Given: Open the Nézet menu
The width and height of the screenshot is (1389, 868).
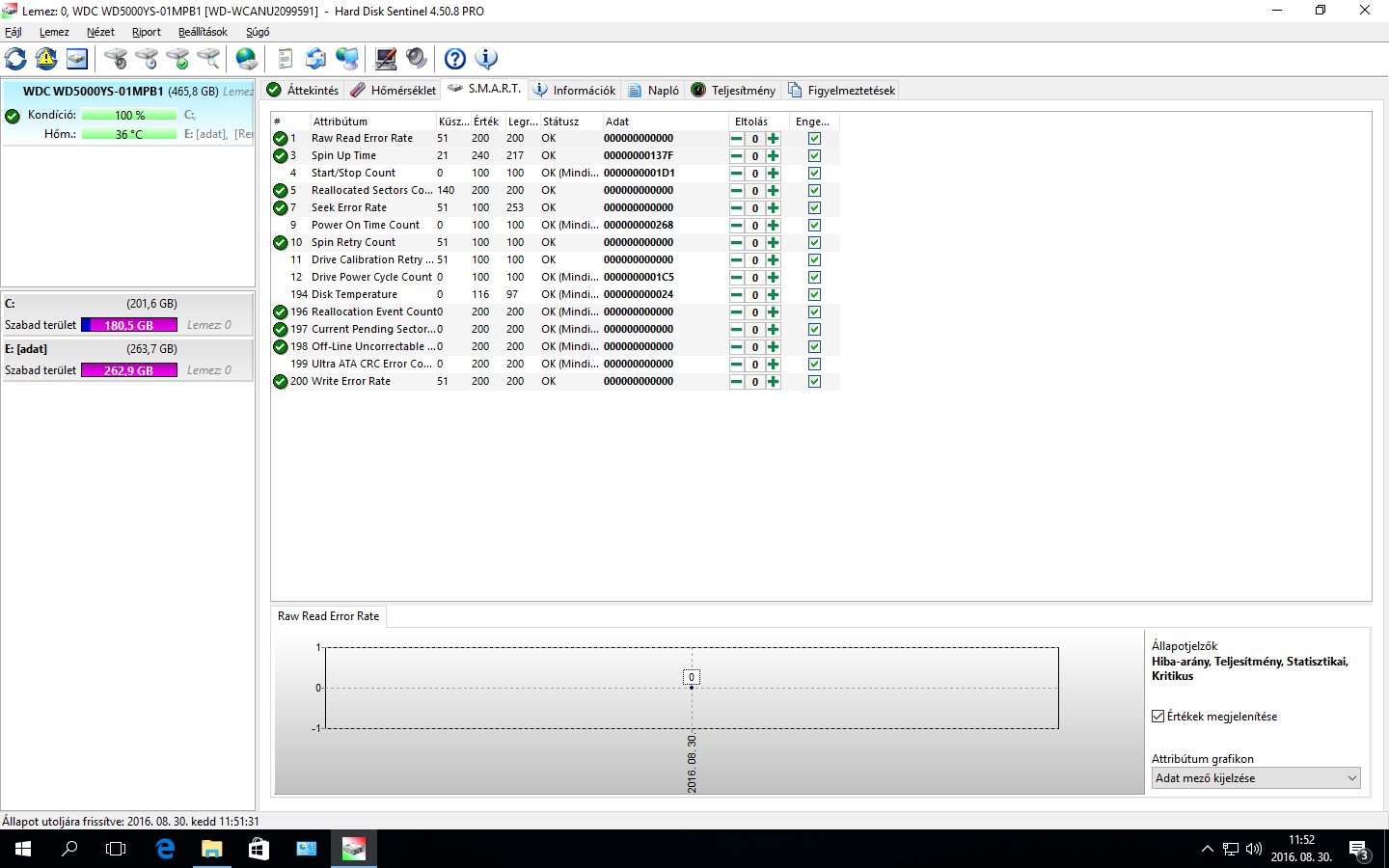Looking at the screenshot, I should pyautogui.click(x=100, y=32).
